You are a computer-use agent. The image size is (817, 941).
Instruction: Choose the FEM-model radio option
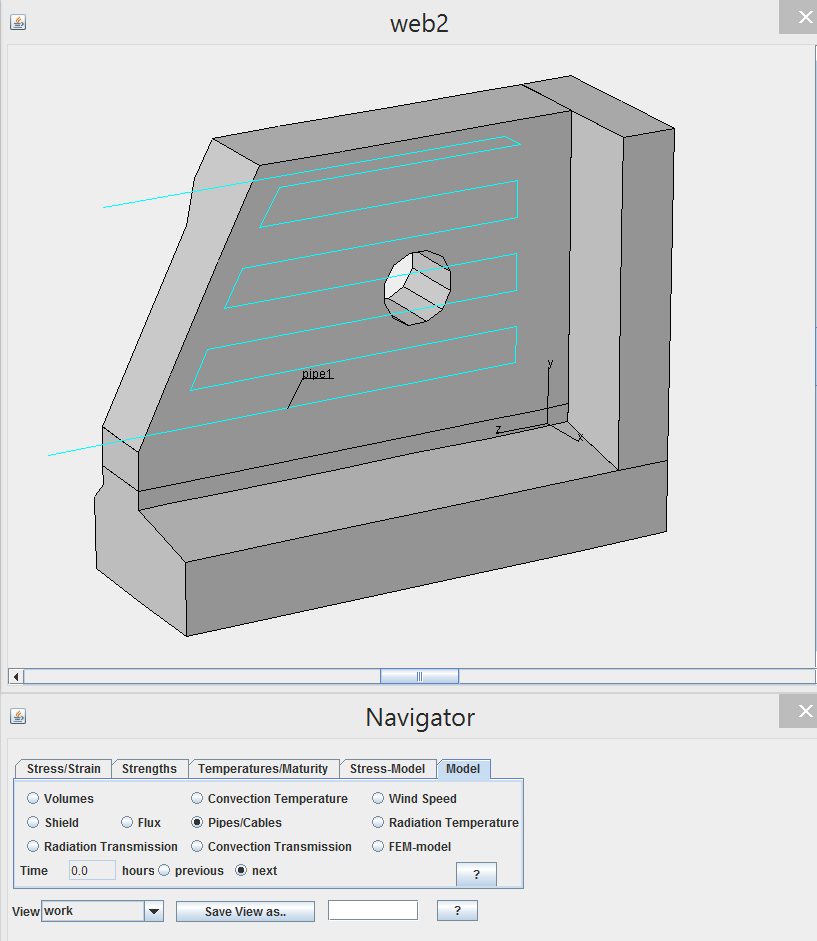point(378,846)
